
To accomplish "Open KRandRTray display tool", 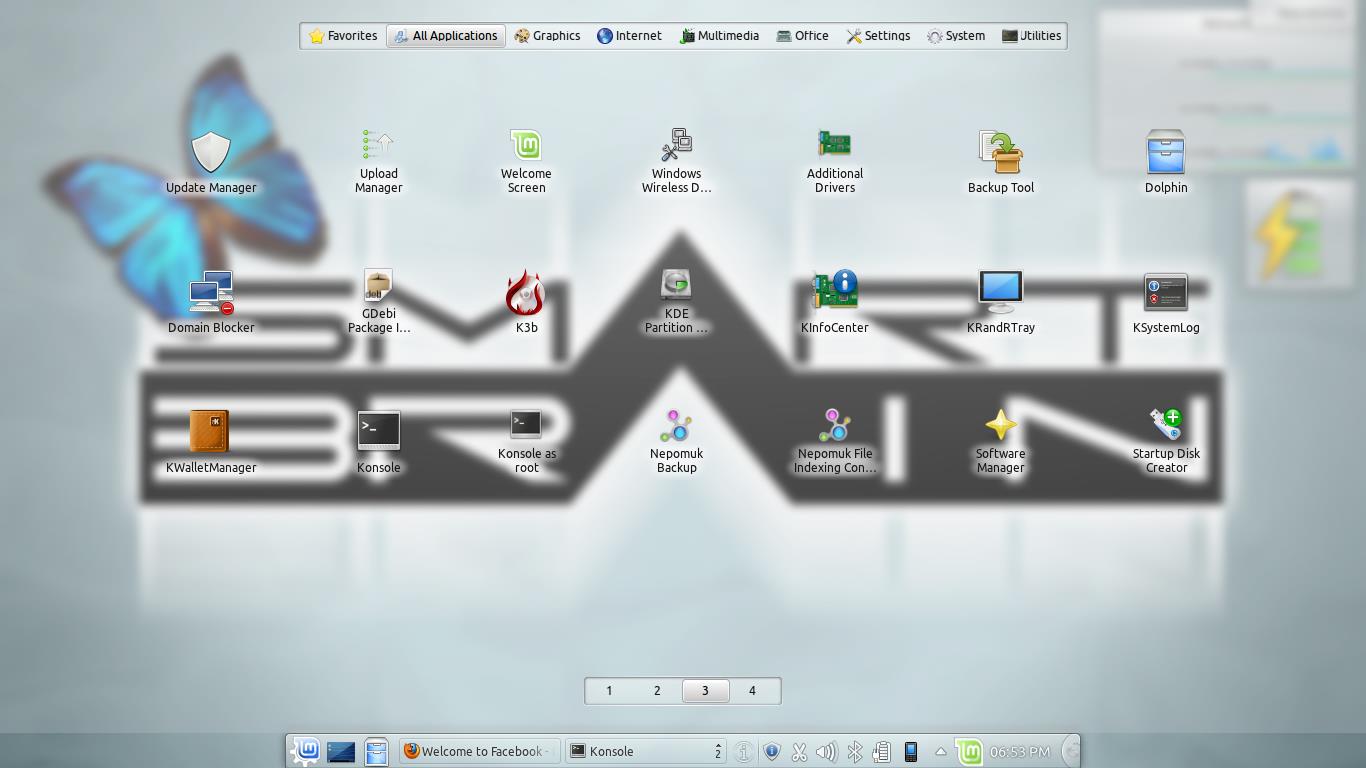I will click(x=1001, y=301).
